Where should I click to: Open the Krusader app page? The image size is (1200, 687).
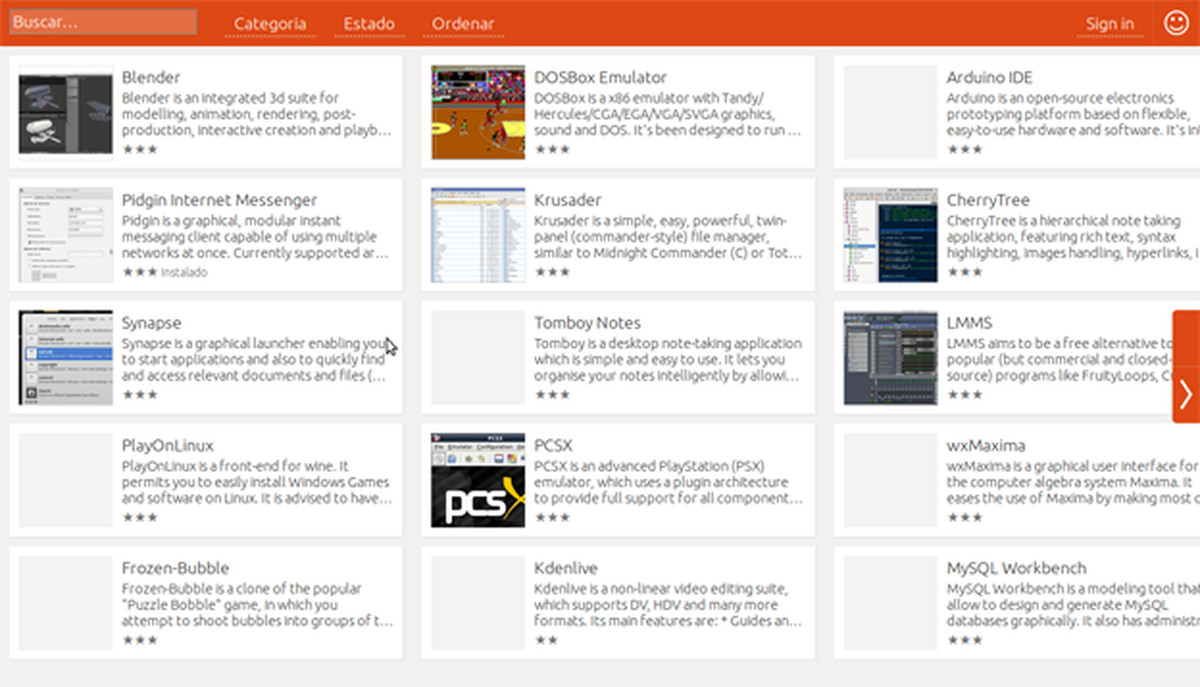point(568,200)
